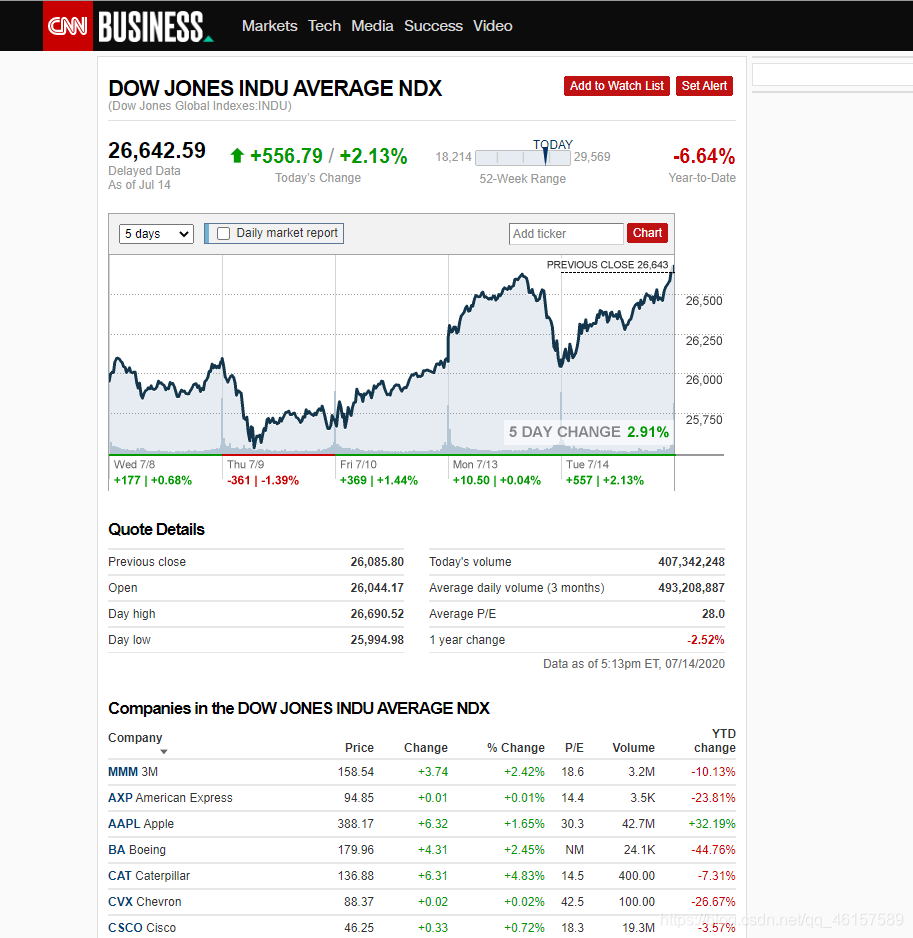
Task: Open the 5 days range dropdown
Action: point(156,233)
